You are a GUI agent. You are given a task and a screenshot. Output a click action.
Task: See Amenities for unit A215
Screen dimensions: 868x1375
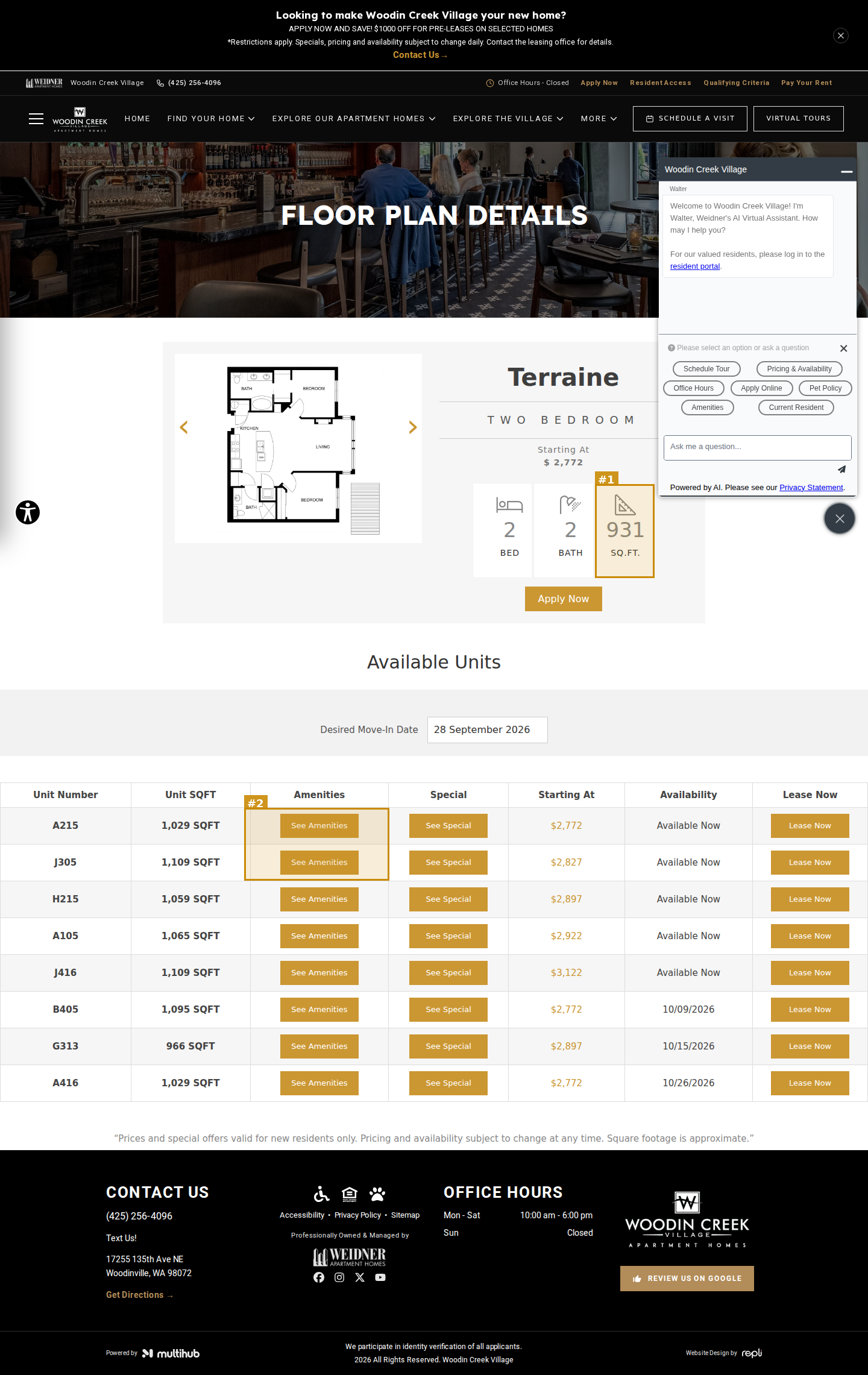click(x=319, y=826)
